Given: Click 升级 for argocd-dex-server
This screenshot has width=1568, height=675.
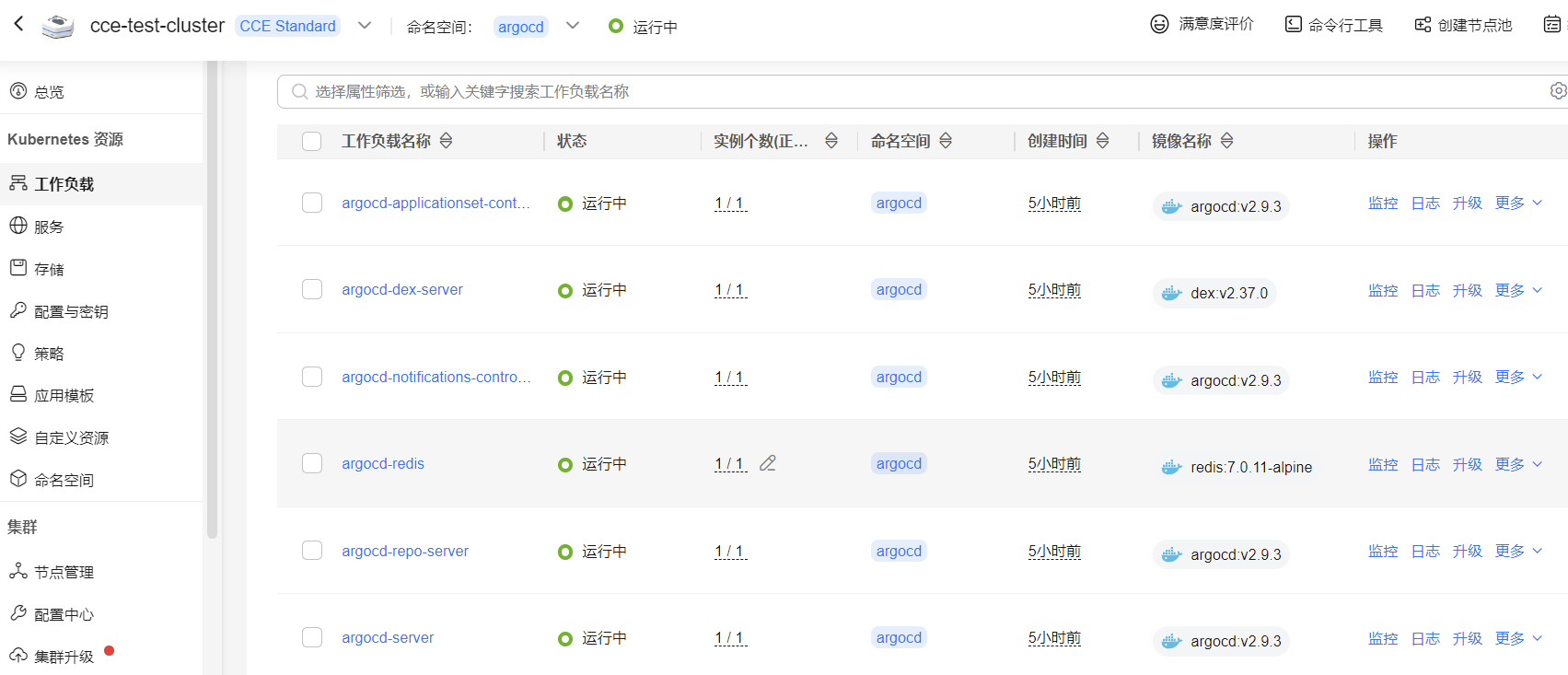Looking at the screenshot, I should coord(1468,290).
